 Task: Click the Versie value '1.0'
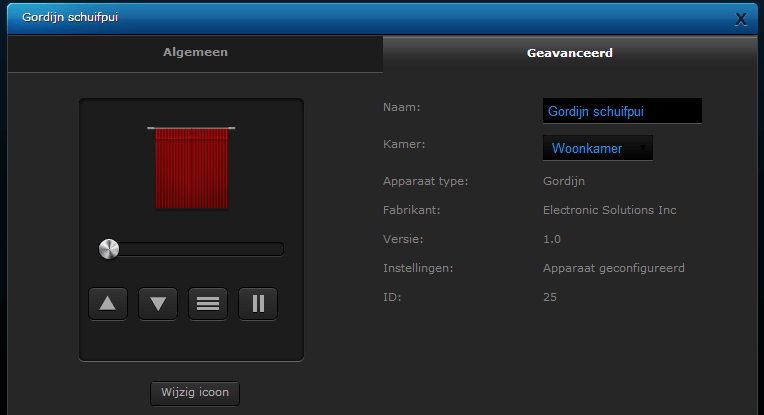(x=552, y=239)
